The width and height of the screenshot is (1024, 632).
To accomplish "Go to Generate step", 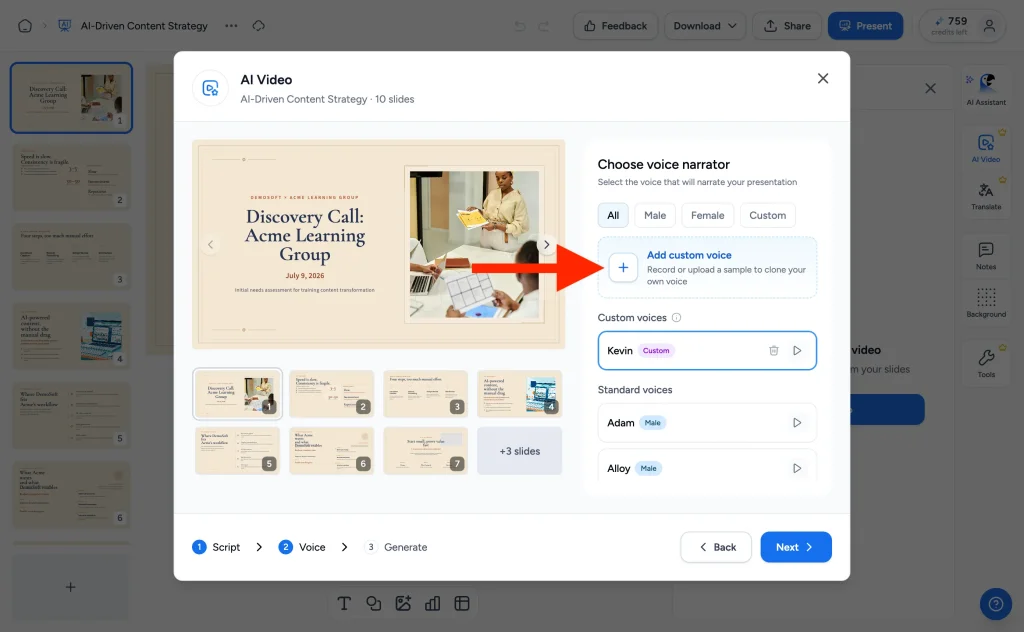I will click(396, 547).
